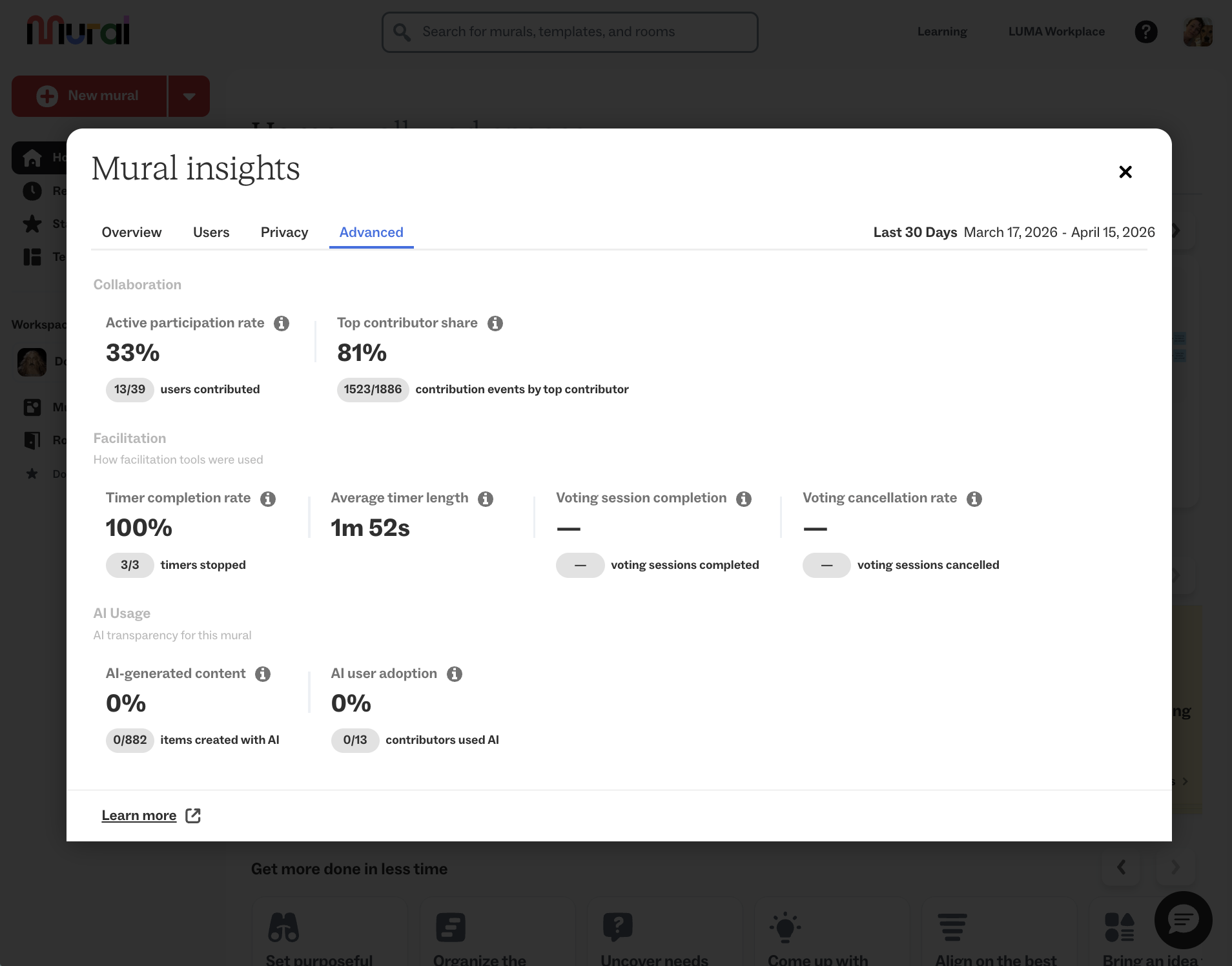Select the Advanced tab
The height and width of the screenshot is (966, 1232).
click(x=371, y=232)
